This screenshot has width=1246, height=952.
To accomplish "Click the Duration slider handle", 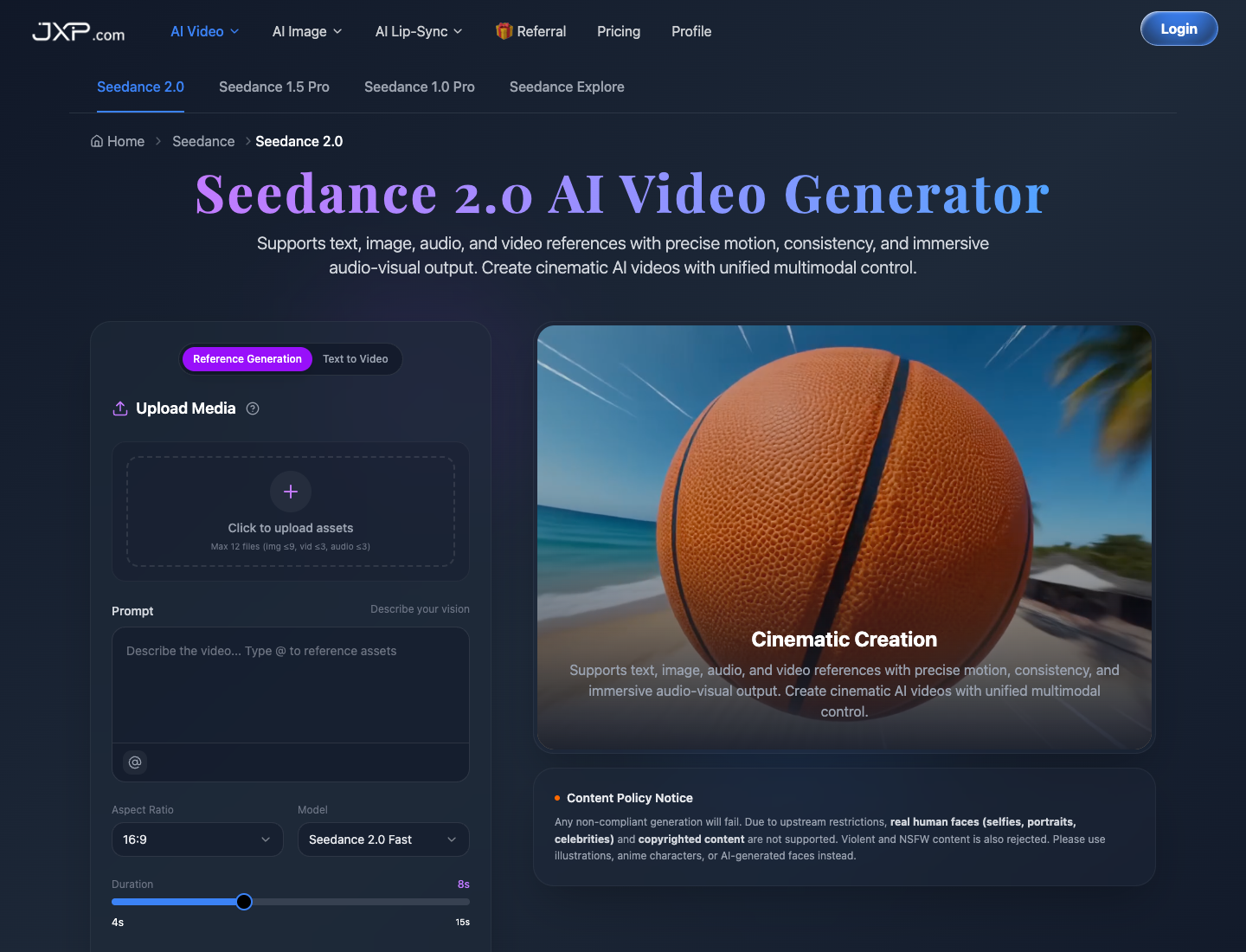I will tap(244, 902).
